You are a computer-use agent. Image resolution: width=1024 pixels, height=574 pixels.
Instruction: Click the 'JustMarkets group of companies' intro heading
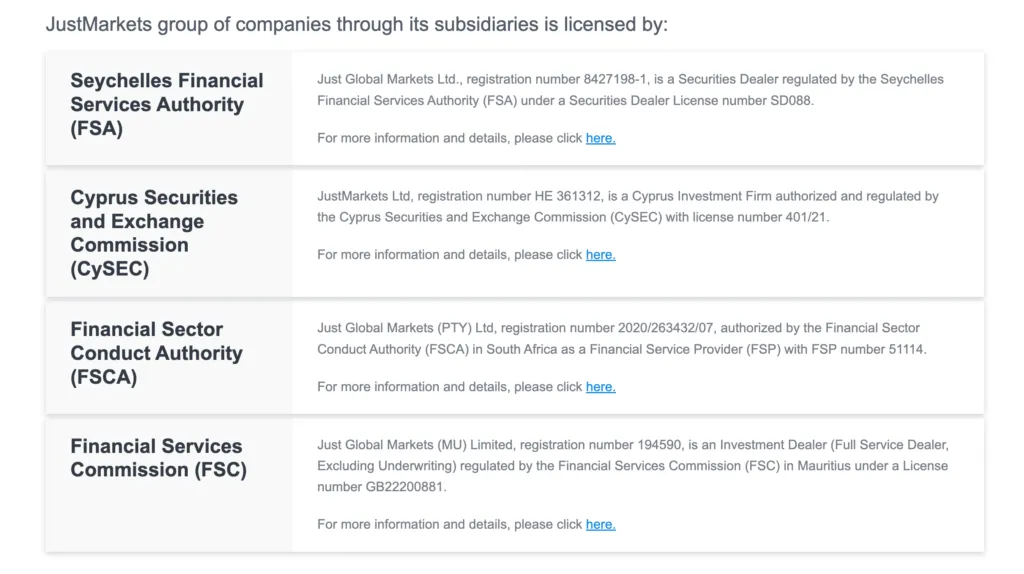tap(357, 24)
